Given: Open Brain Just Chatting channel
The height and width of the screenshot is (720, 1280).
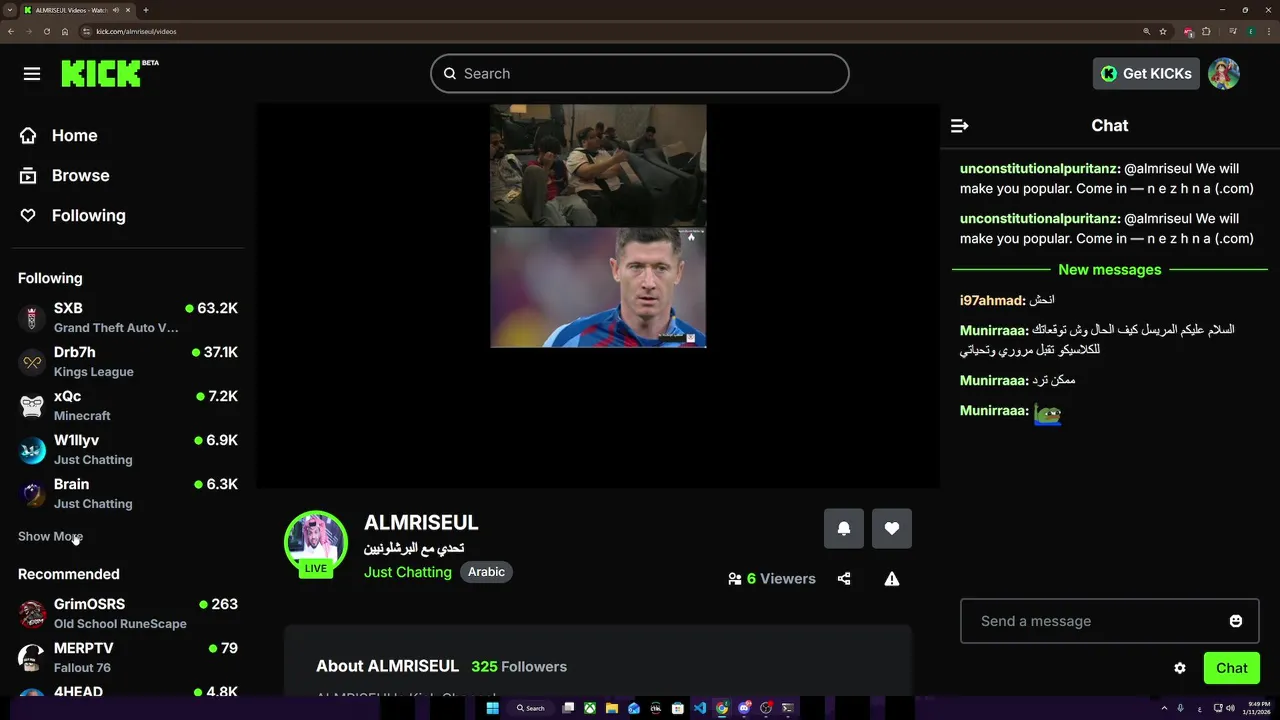Looking at the screenshot, I should coord(128,494).
